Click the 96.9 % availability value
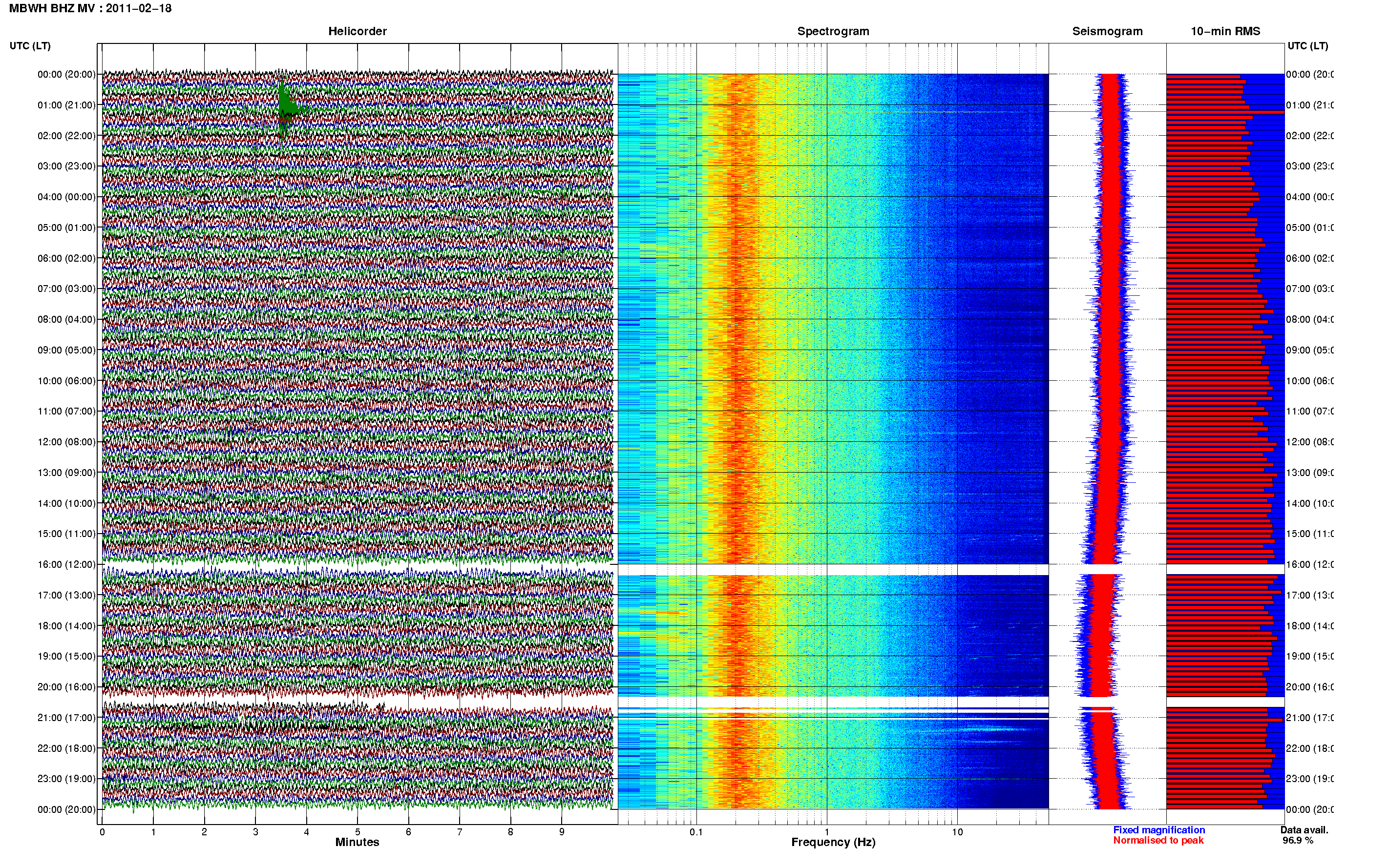Image resolution: width=1389 pixels, height=868 pixels. point(1298,841)
